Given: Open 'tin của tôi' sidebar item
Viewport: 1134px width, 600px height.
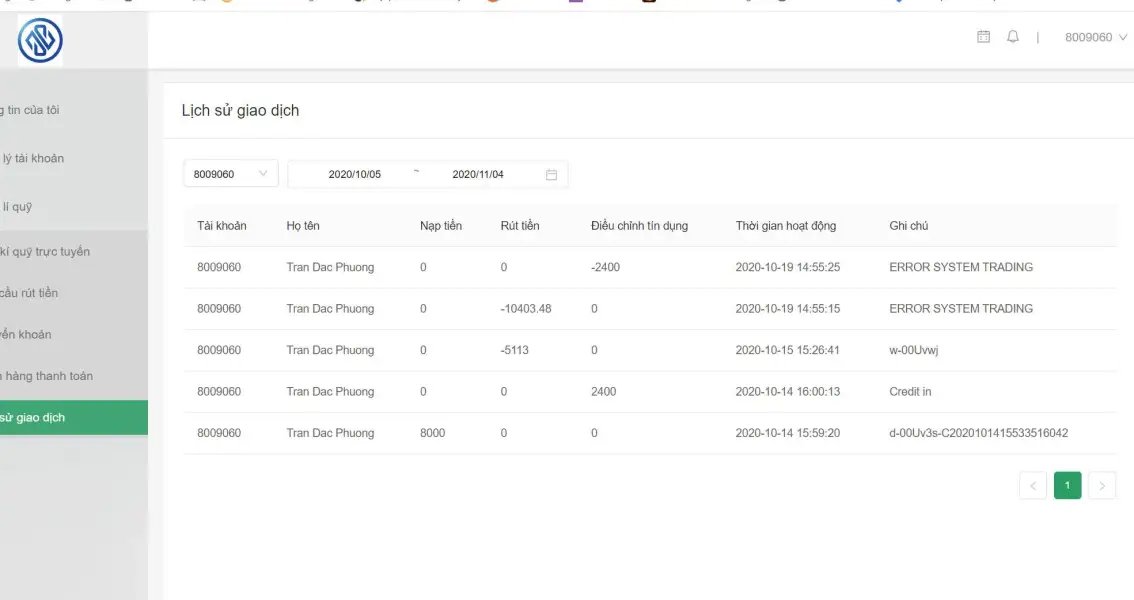Looking at the screenshot, I should point(33,110).
